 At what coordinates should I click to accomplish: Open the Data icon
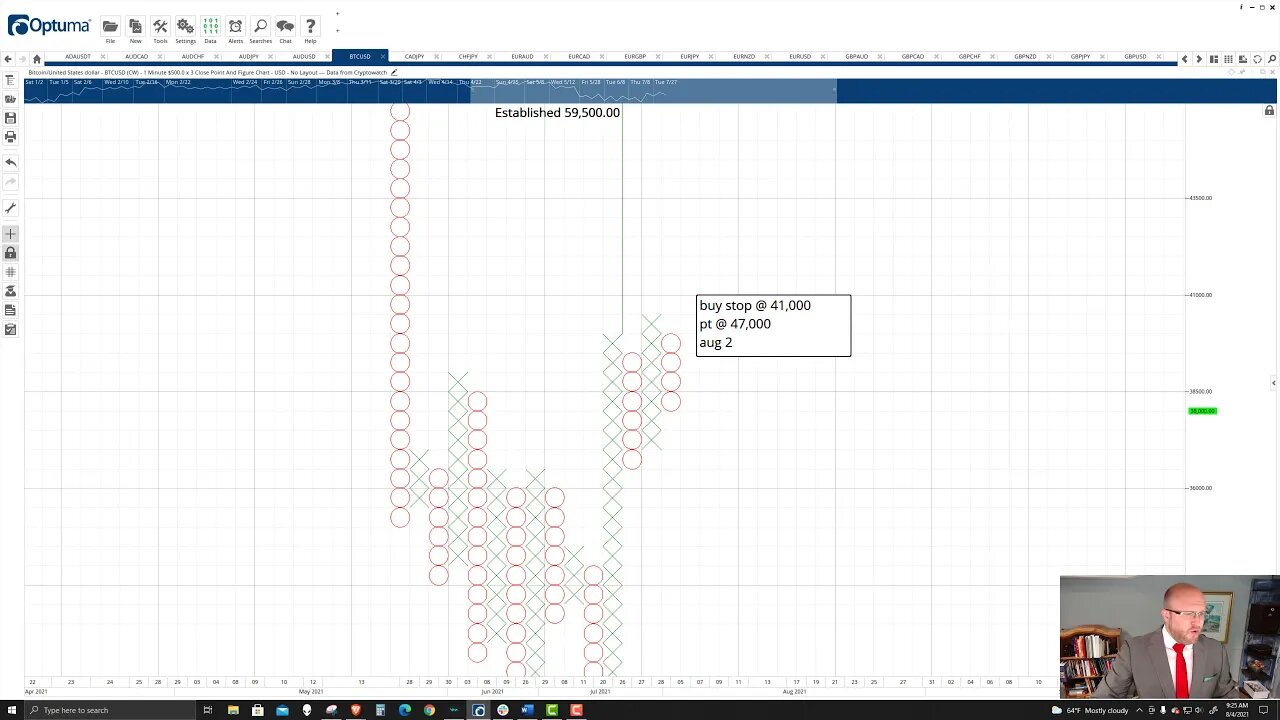coord(210,29)
